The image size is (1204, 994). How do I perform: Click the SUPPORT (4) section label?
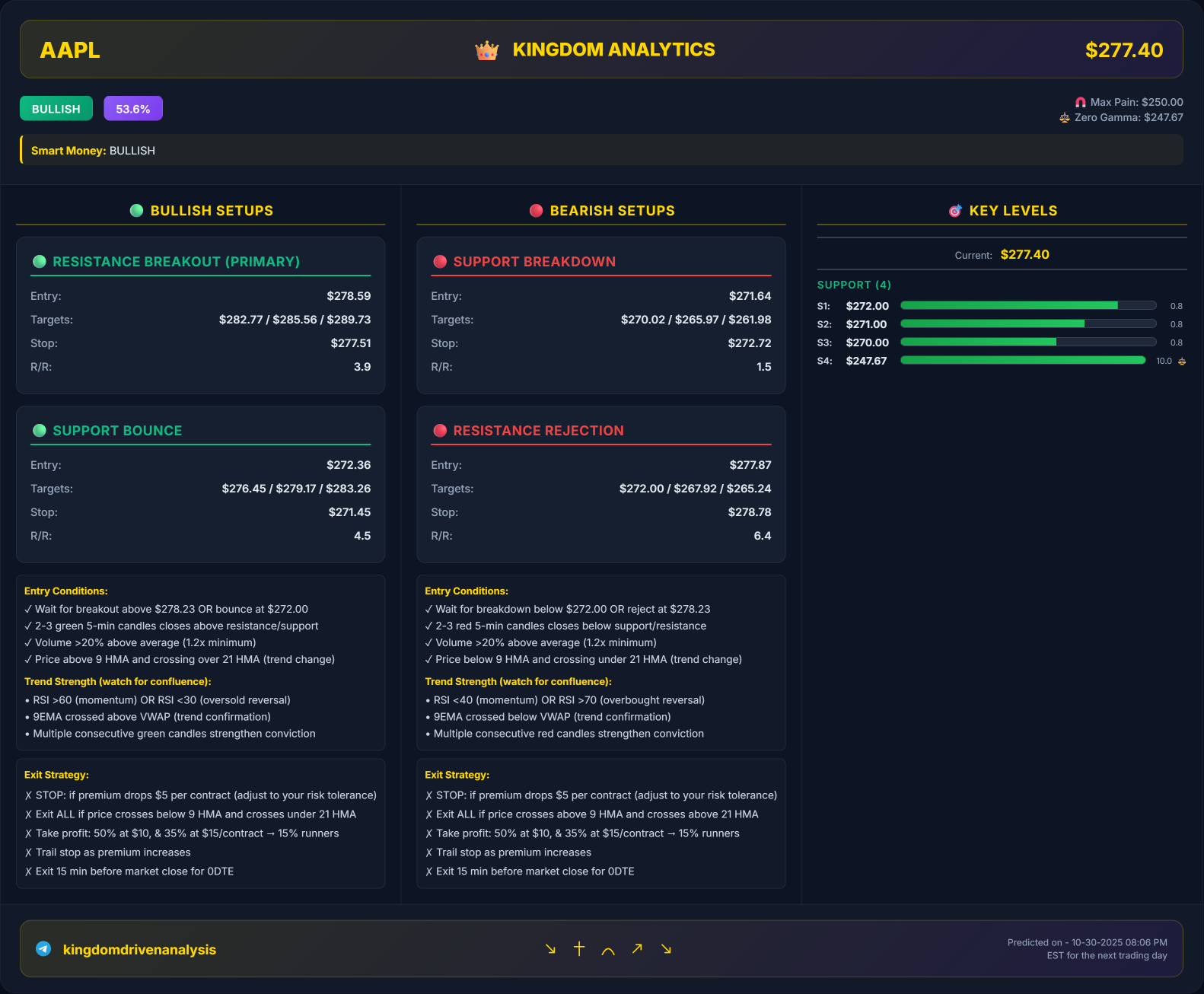(854, 285)
